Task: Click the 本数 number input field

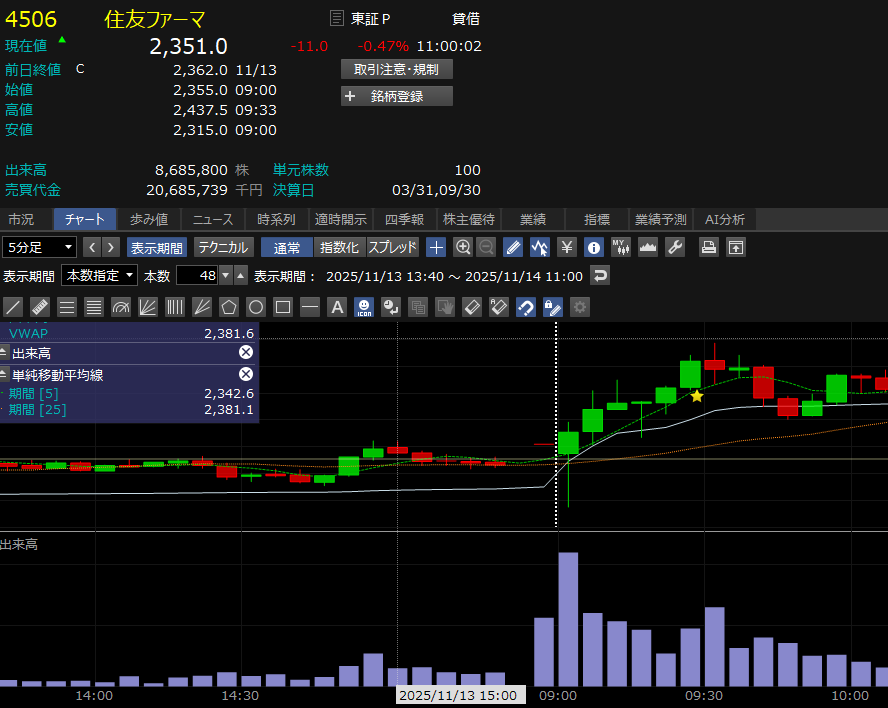Action: [x=197, y=275]
